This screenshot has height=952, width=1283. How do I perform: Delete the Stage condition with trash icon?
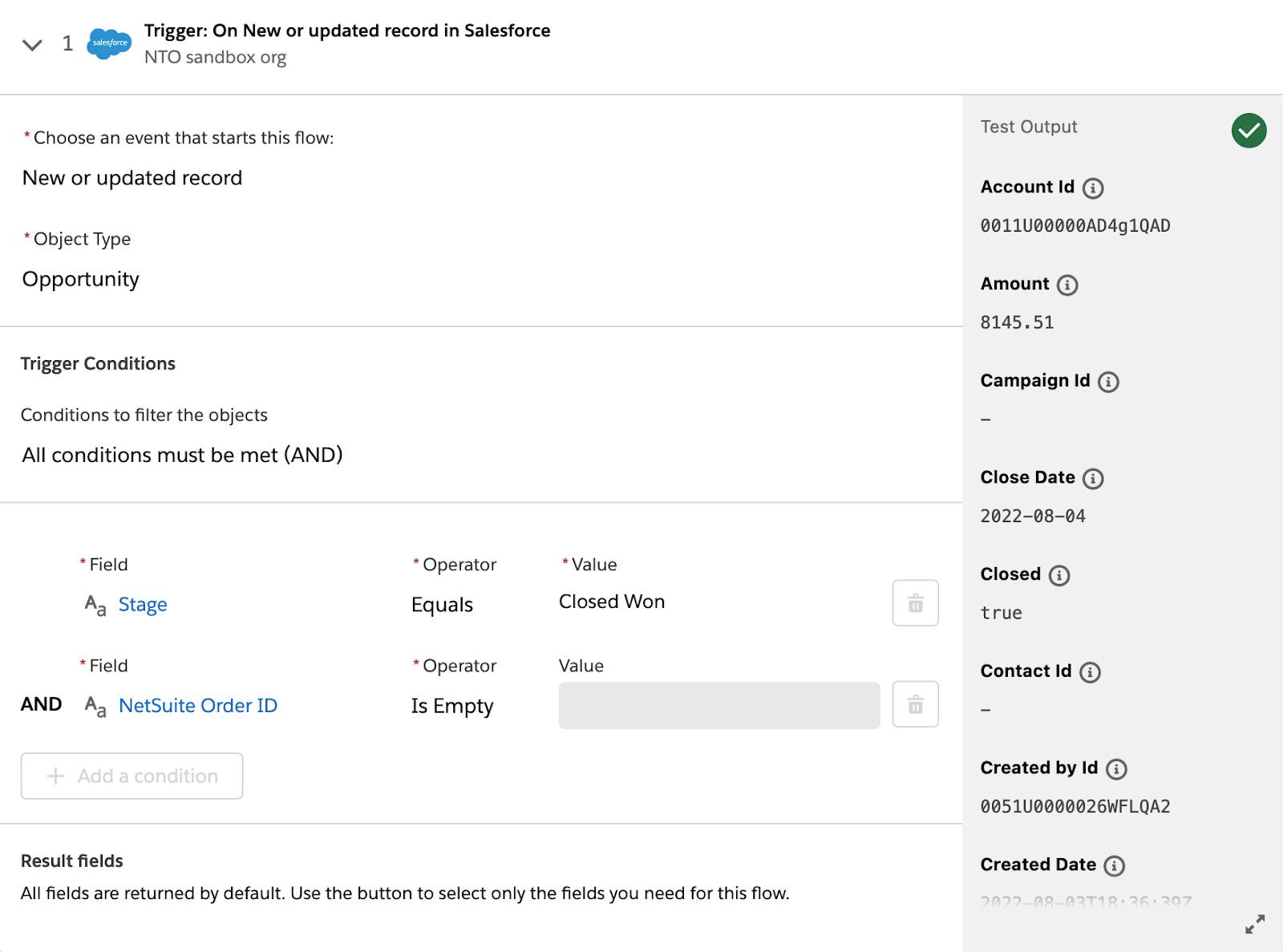pos(915,603)
